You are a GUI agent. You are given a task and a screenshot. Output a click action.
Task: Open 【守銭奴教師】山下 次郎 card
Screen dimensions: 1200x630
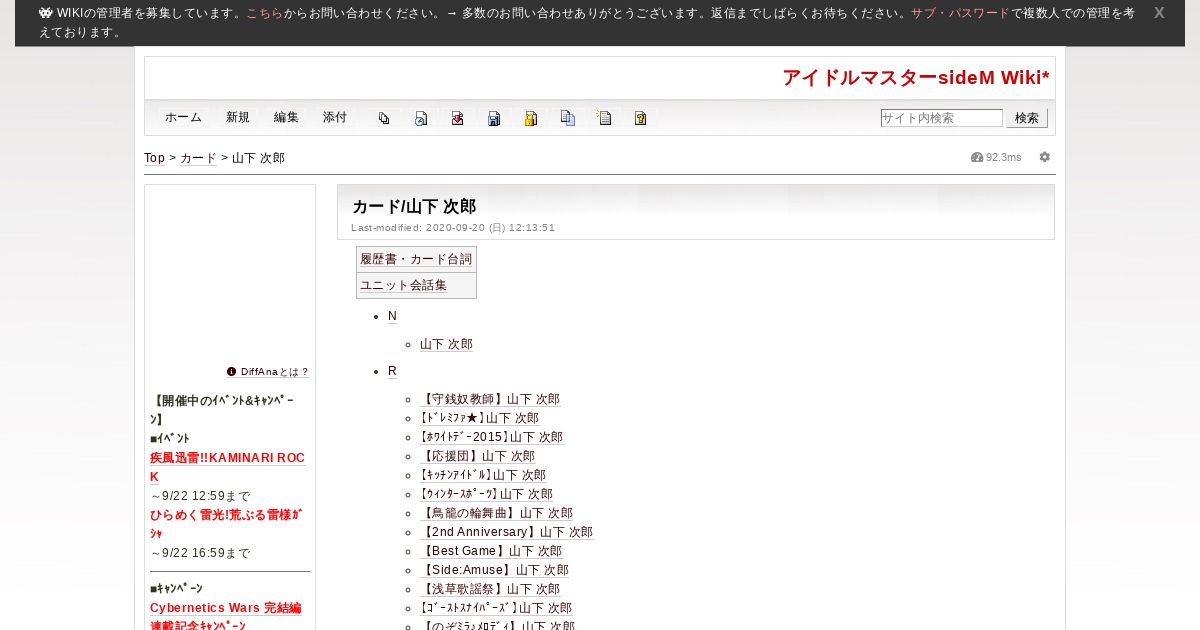490,399
